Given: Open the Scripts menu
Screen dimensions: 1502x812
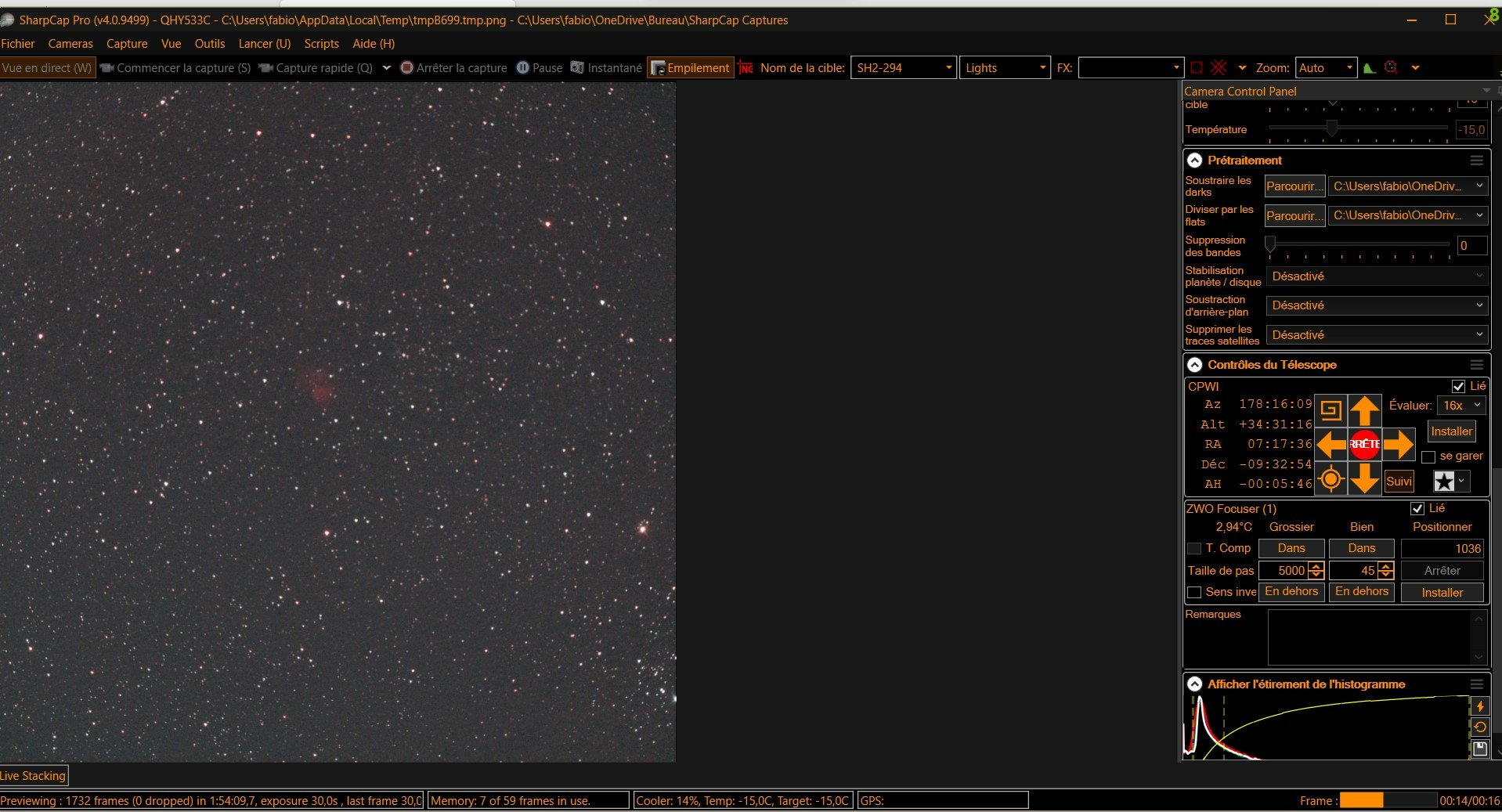Looking at the screenshot, I should (x=321, y=44).
